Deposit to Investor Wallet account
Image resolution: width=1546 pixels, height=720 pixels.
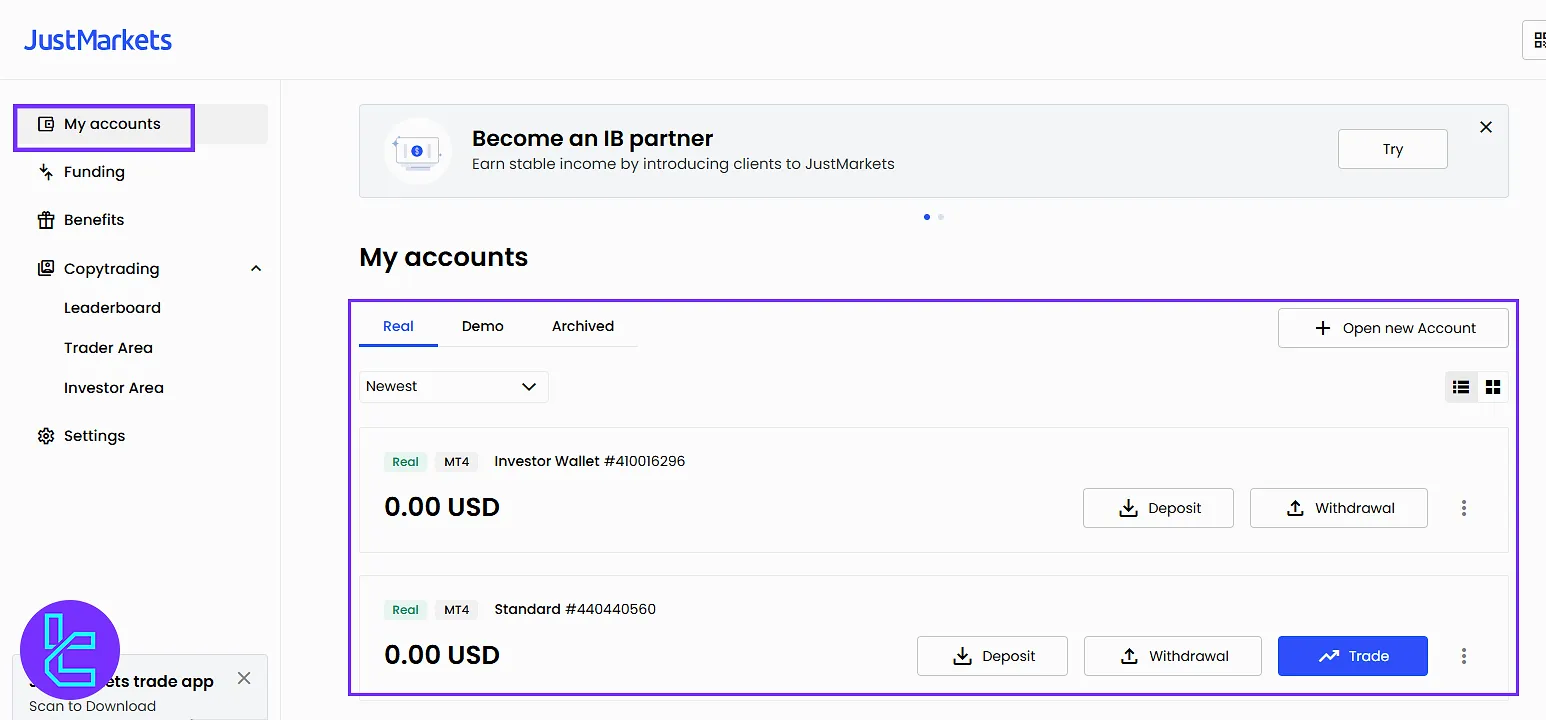[1158, 508]
